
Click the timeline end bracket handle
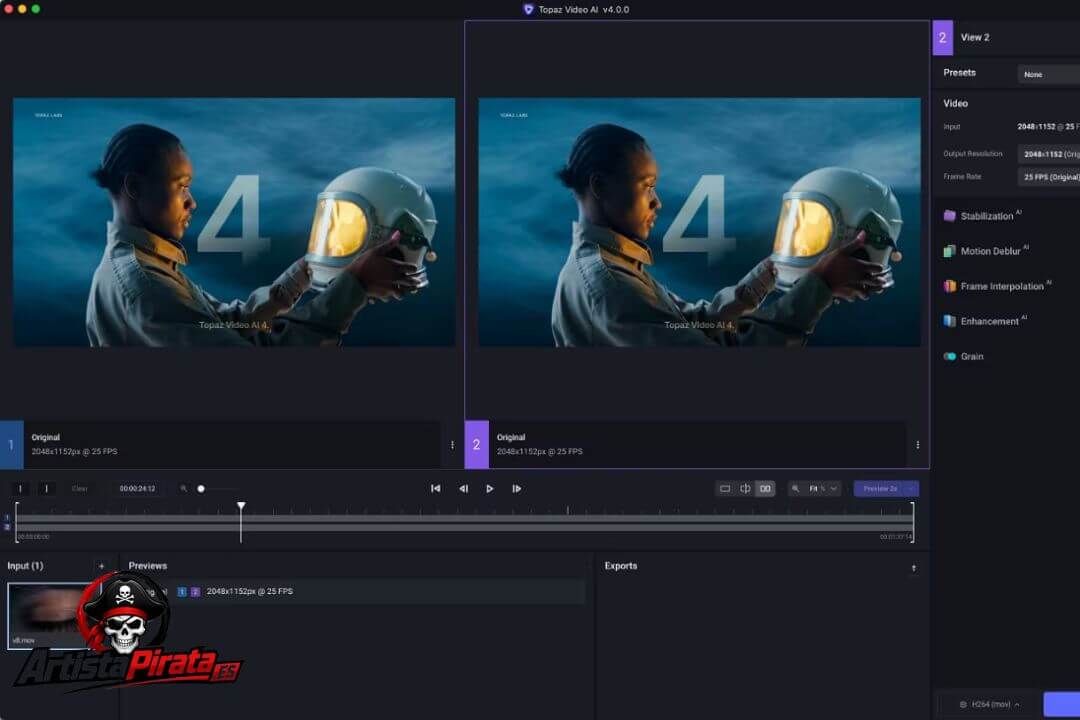click(x=913, y=522)
